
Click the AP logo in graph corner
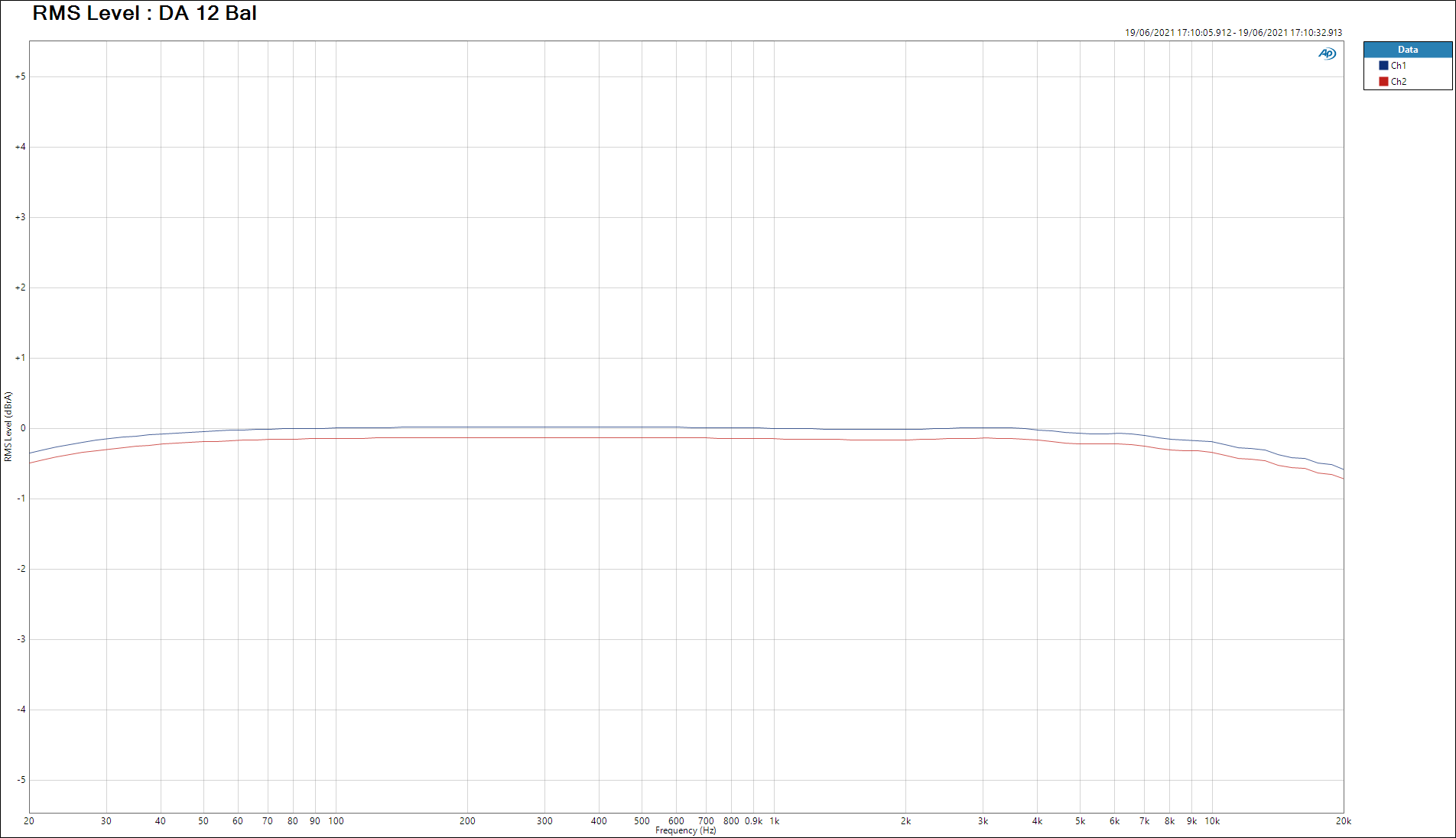tap(1327, 54)
